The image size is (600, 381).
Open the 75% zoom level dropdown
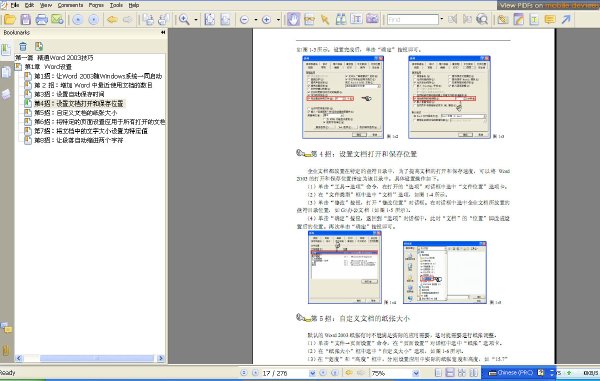pos(416,373)
